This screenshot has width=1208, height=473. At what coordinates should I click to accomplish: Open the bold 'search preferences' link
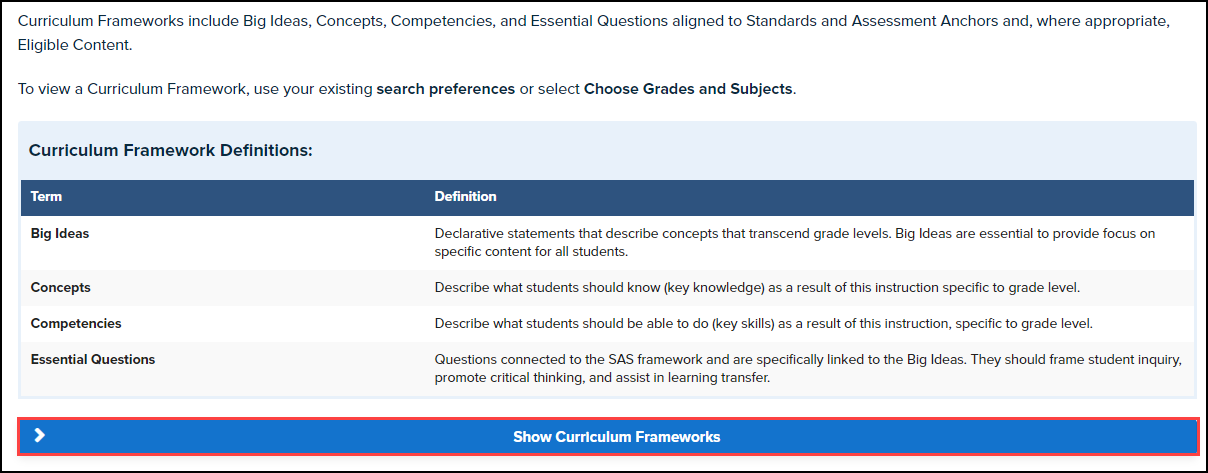point(445,89)
